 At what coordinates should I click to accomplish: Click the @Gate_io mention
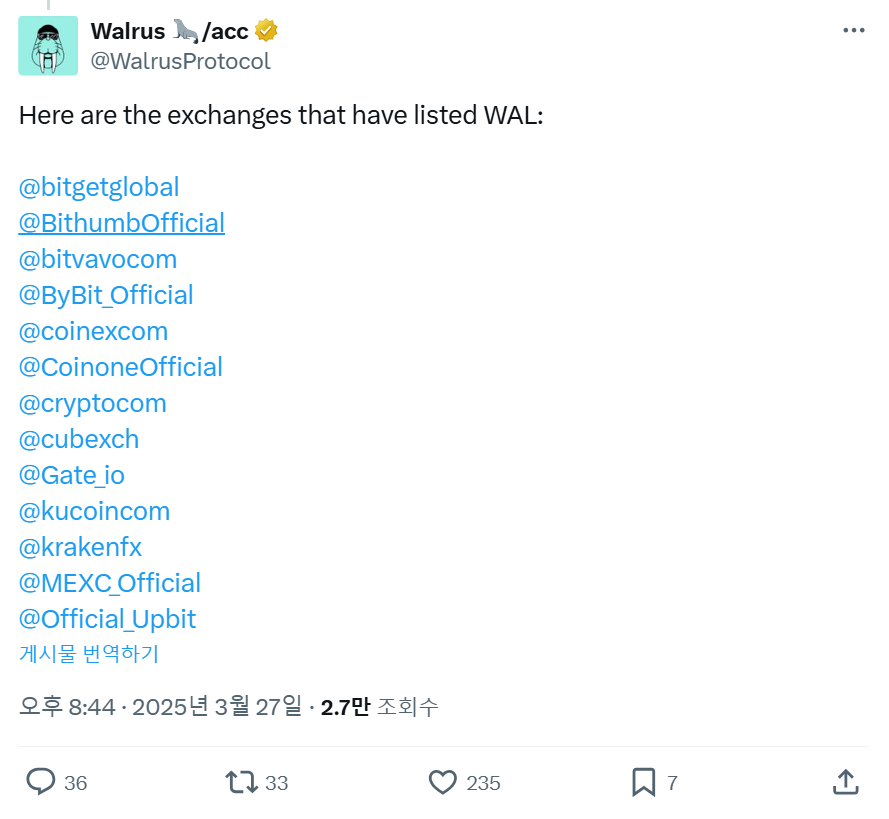point(72,475)
